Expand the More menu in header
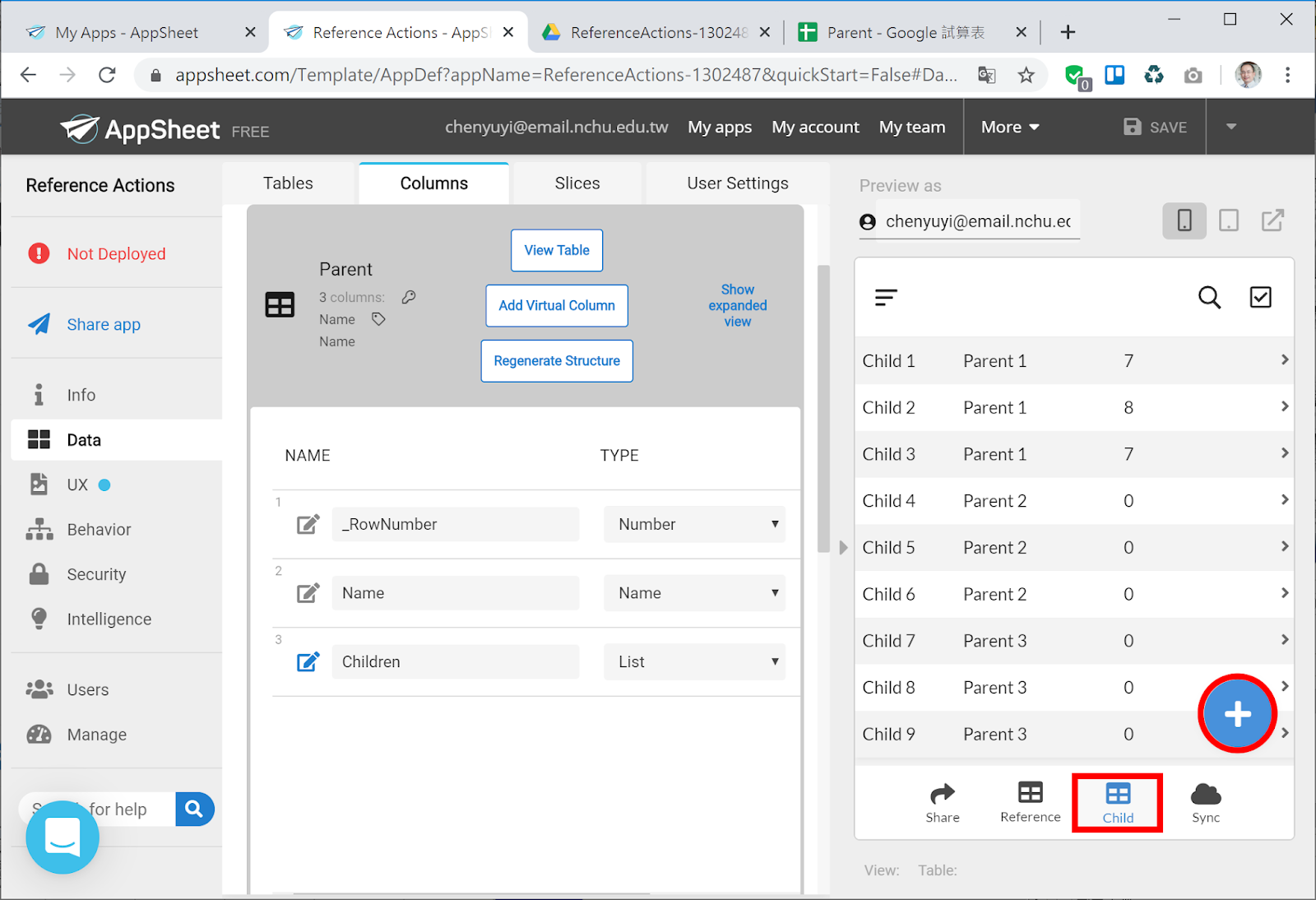Image resolution: width=1316 pixels, height=900 pixels. coord(1010,127)
